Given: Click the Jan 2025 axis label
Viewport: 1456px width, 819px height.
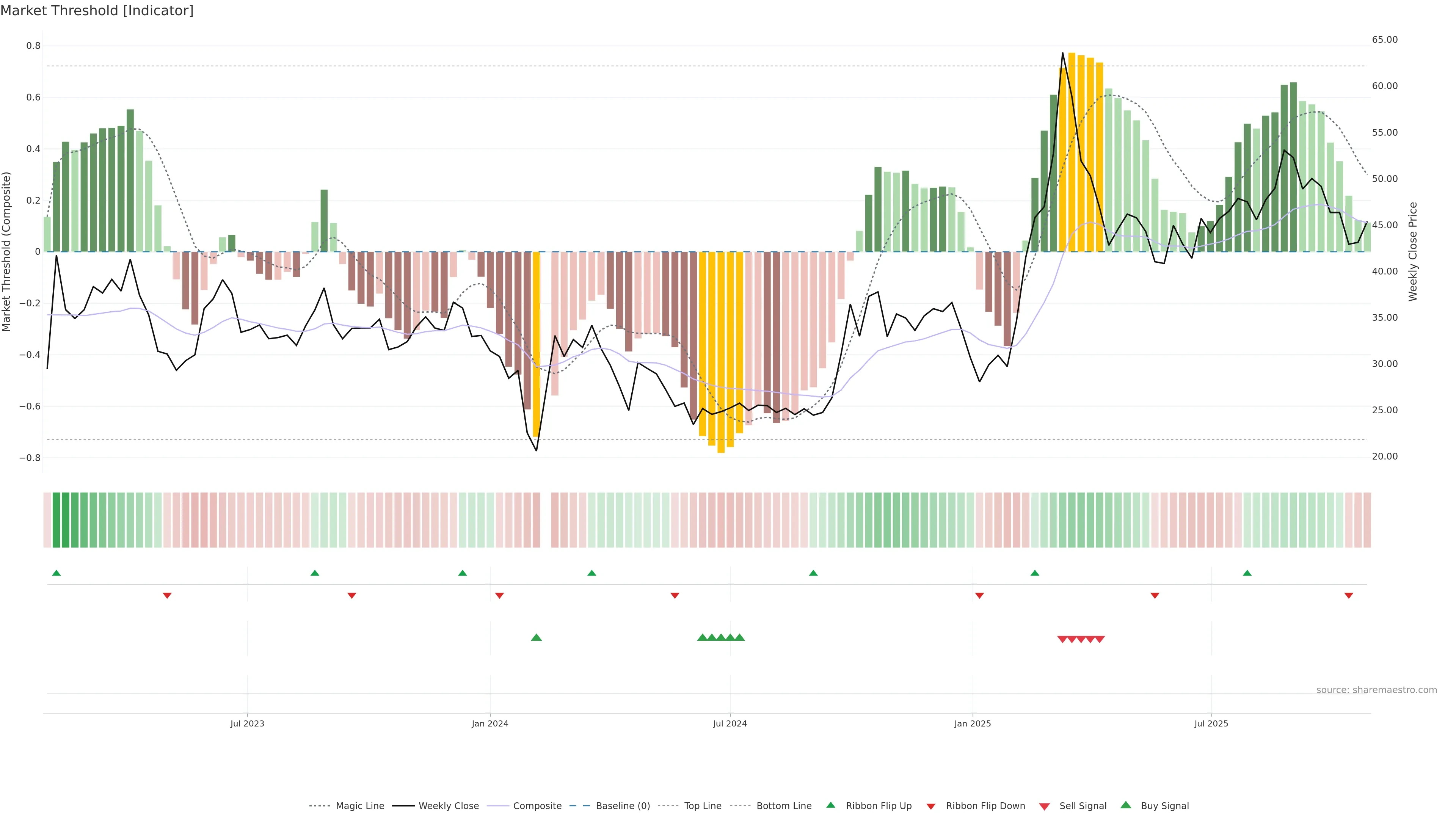Looking at the screenshot, I should point(972,723).
